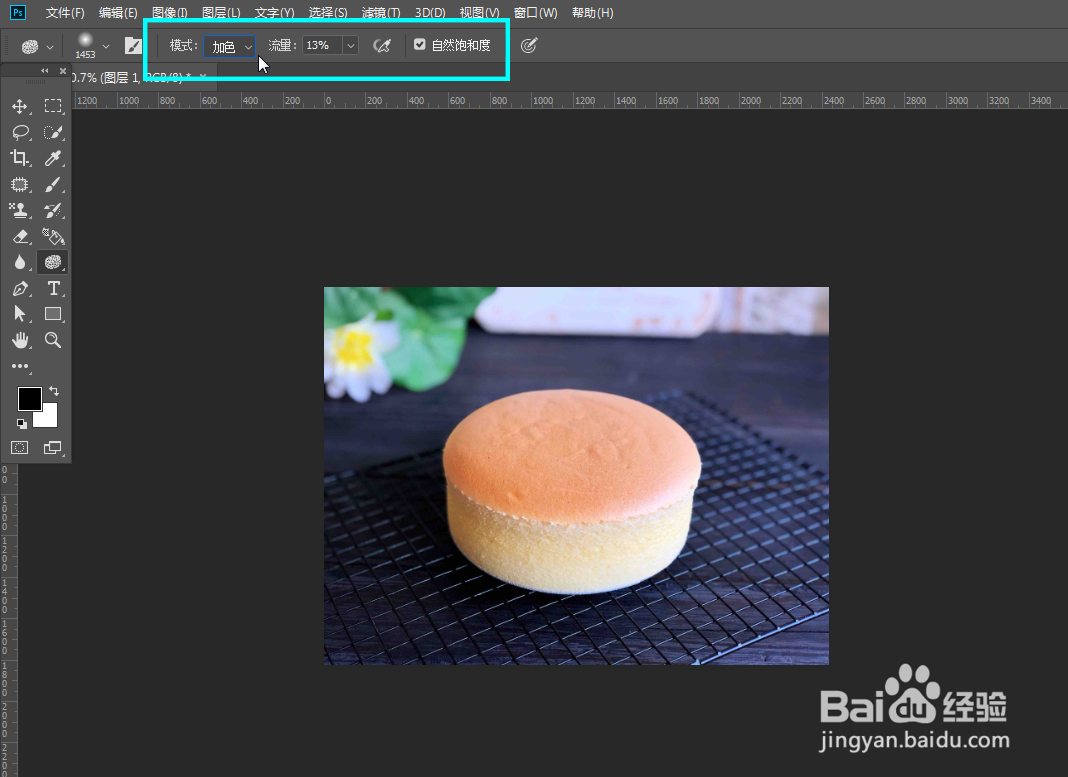This screenshot has height=777, width=1068.
Task: Toggle the brush settings panel
Action: click(x=133, y=46)
